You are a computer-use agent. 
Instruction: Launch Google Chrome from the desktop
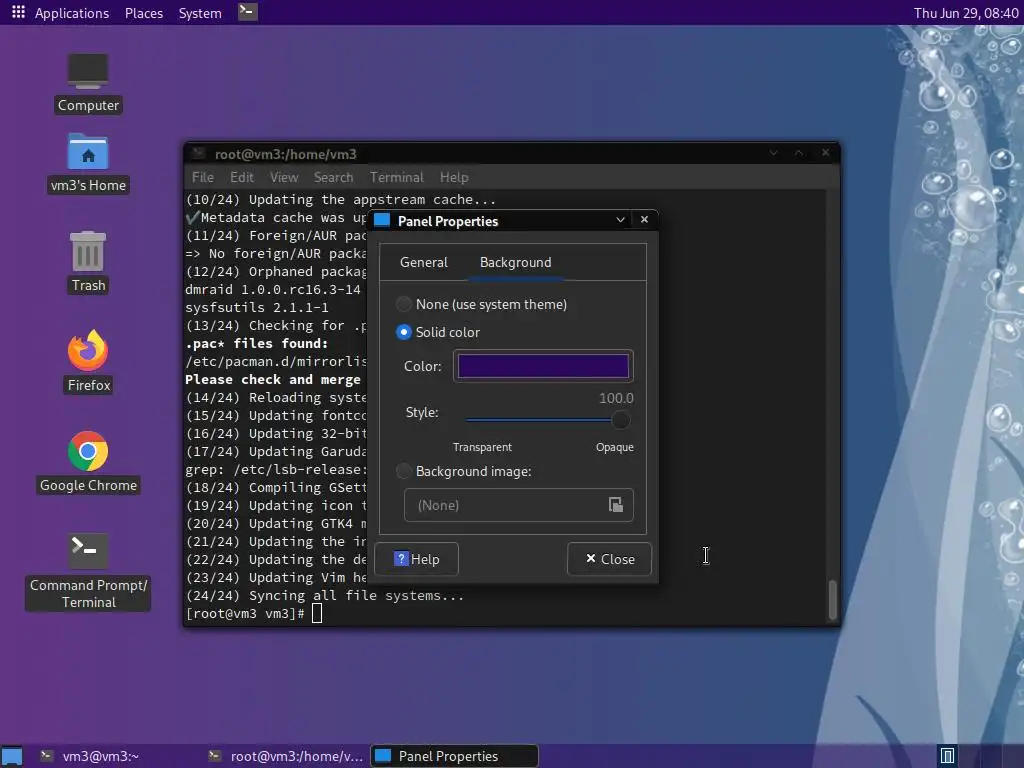point(88,451)
